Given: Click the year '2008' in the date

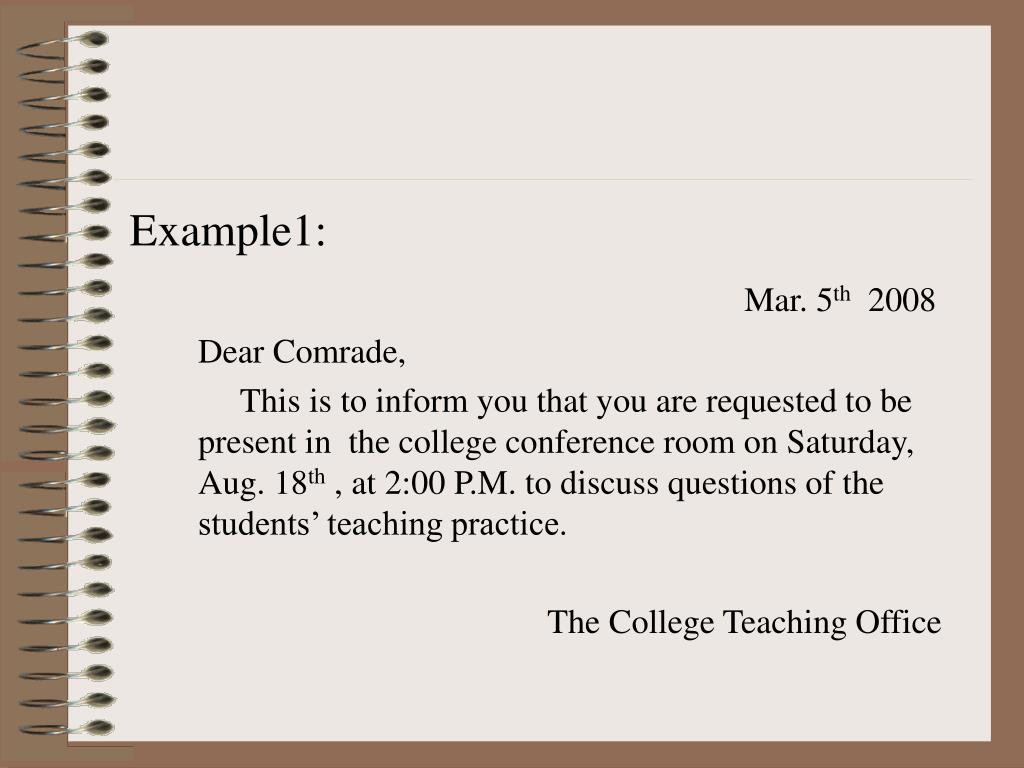Looking at the screenshot, I should 902,300.
